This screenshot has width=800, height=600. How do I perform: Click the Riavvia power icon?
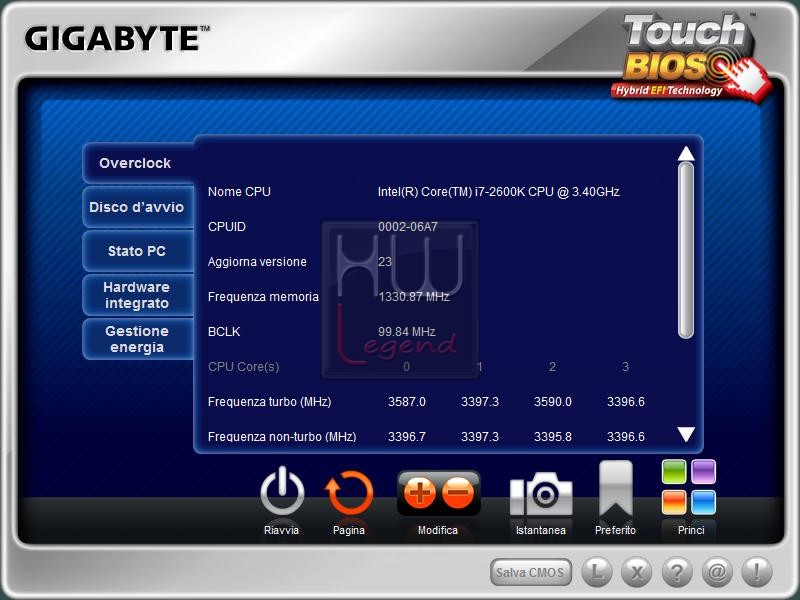282,492
